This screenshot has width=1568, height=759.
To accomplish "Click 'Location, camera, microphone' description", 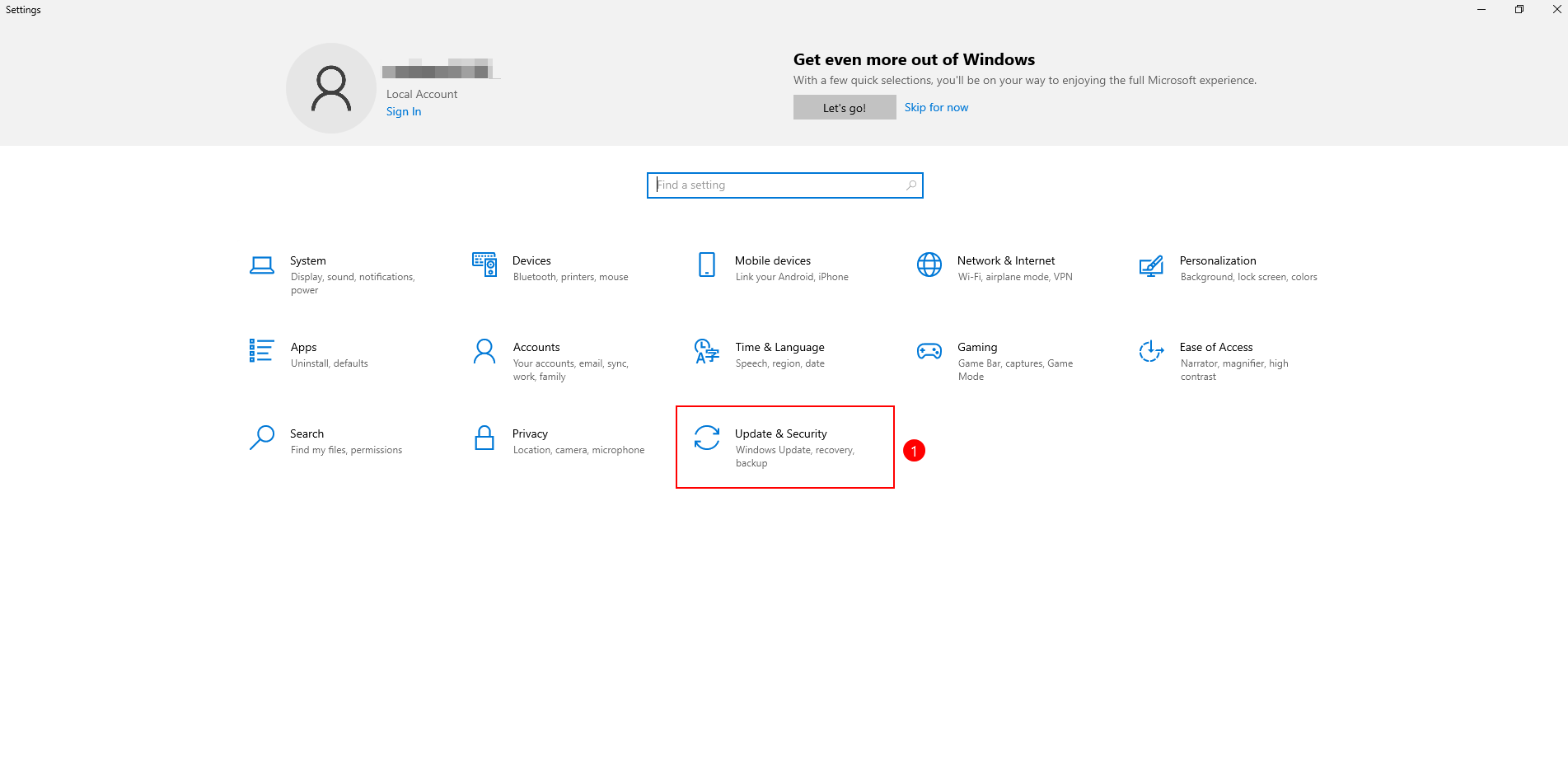I will coord(578,450).
